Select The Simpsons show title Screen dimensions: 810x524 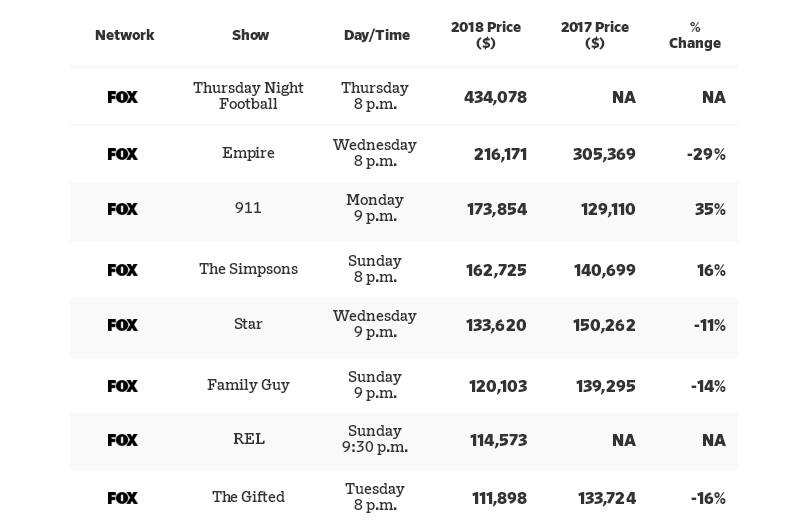248,269
